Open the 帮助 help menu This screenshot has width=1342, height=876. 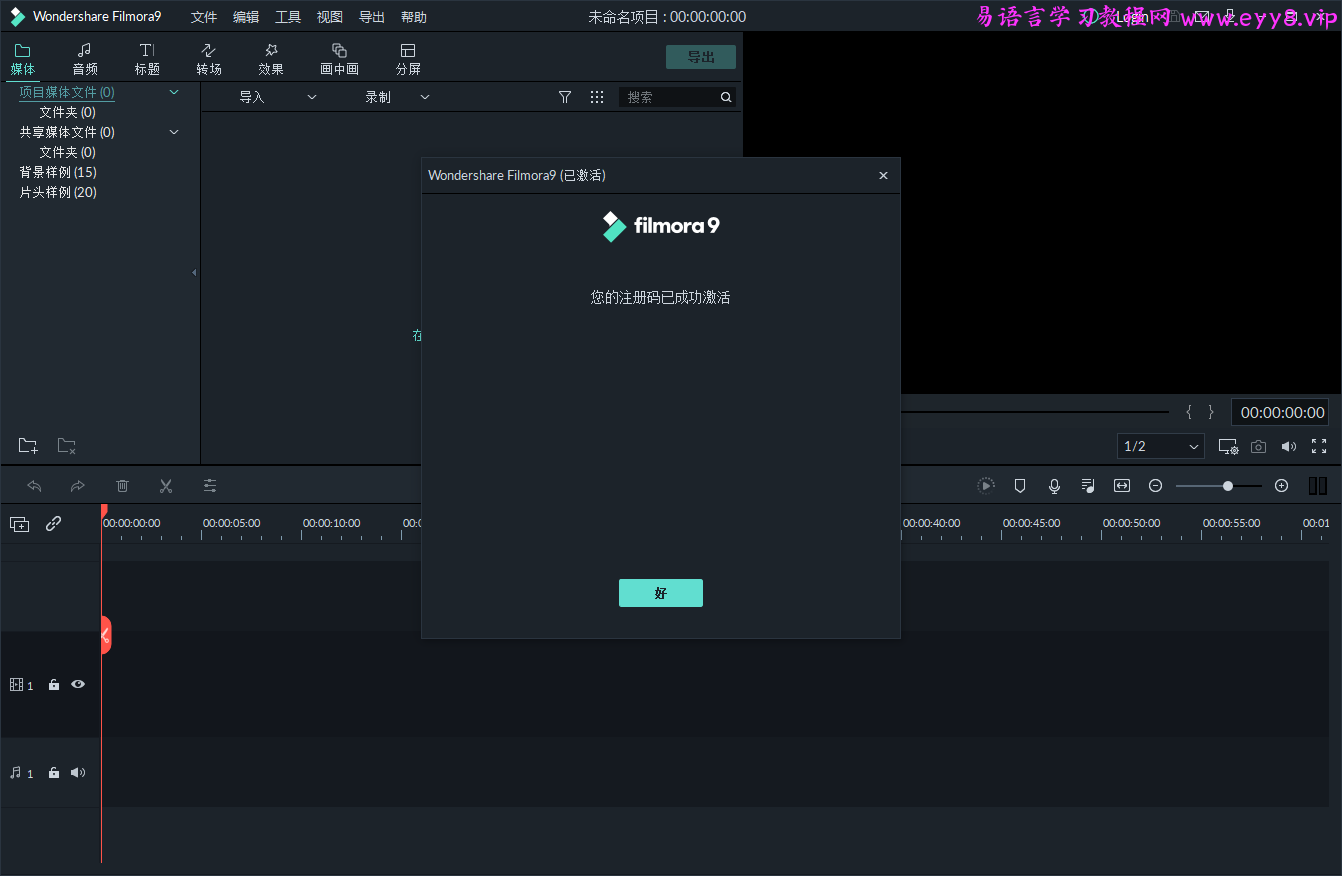click(x=414, y=17)
